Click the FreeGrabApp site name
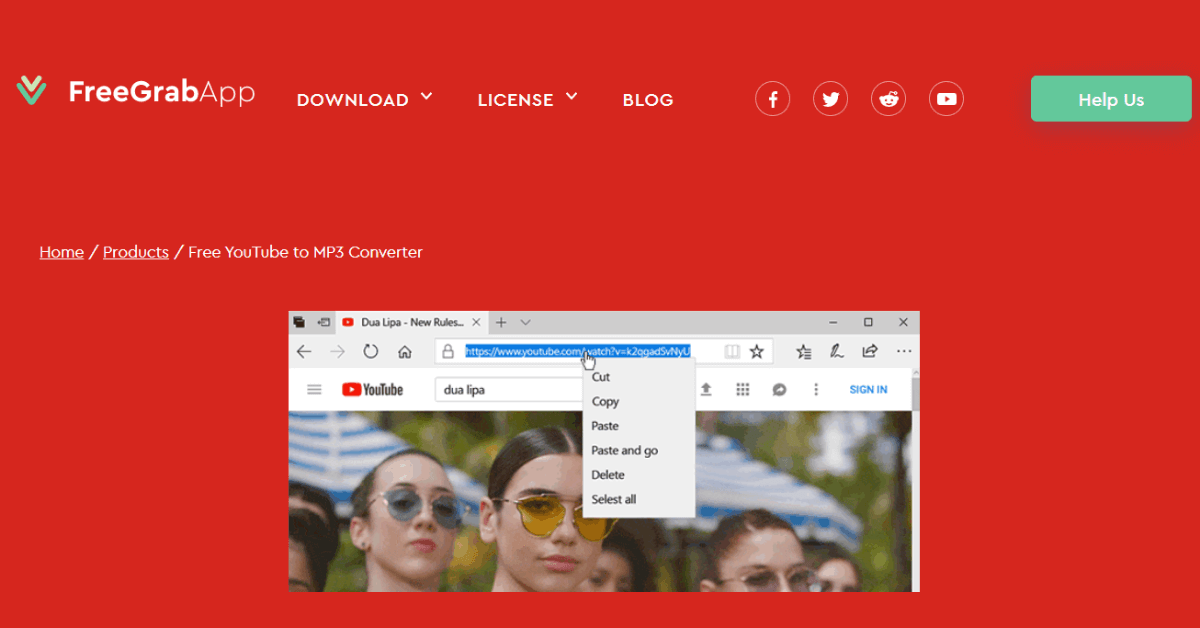1200x628 pixels. coord(162,93)
